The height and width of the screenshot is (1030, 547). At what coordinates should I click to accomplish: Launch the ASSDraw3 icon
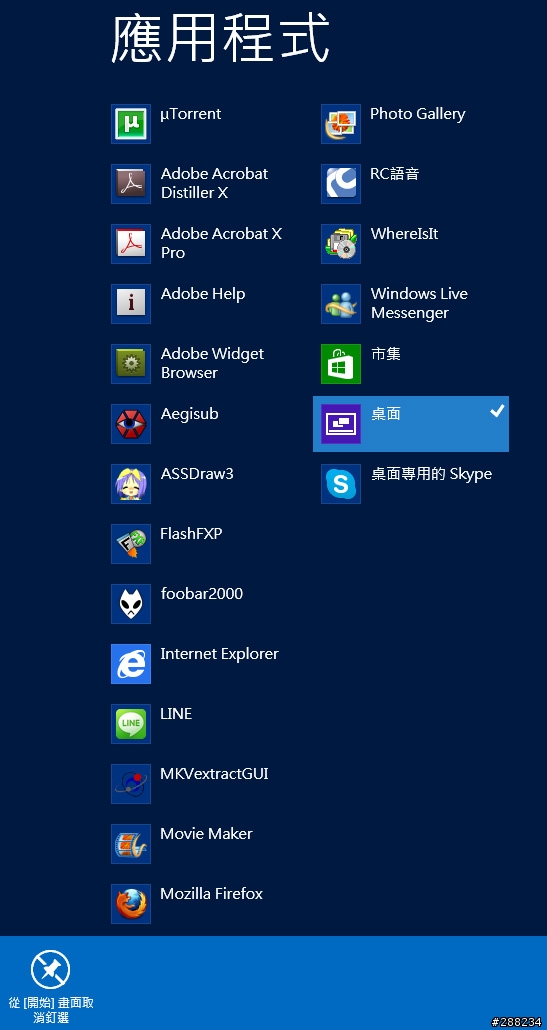pos(131,484)
